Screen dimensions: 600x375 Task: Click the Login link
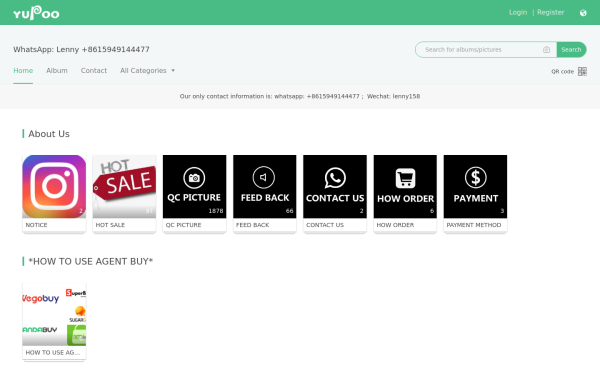click(x=518, y=12)
